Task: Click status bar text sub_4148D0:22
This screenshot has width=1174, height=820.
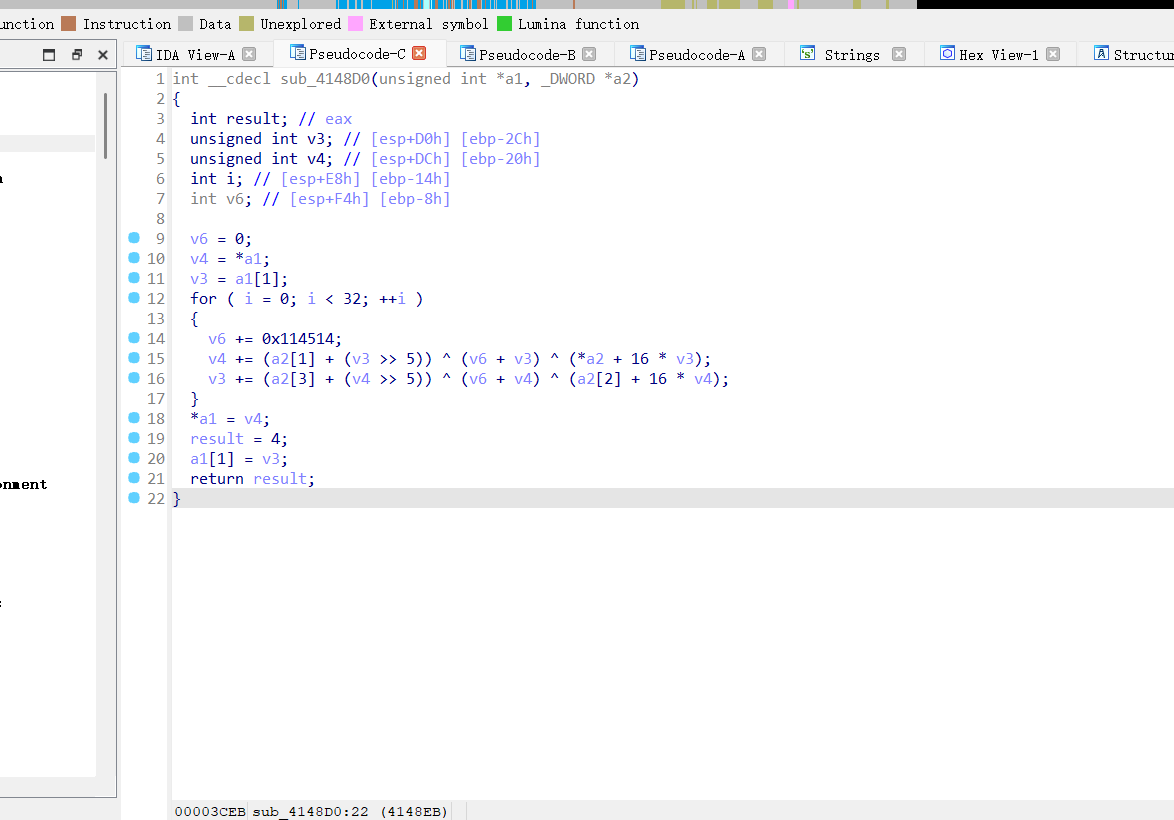Action: (x=311, y=812)
